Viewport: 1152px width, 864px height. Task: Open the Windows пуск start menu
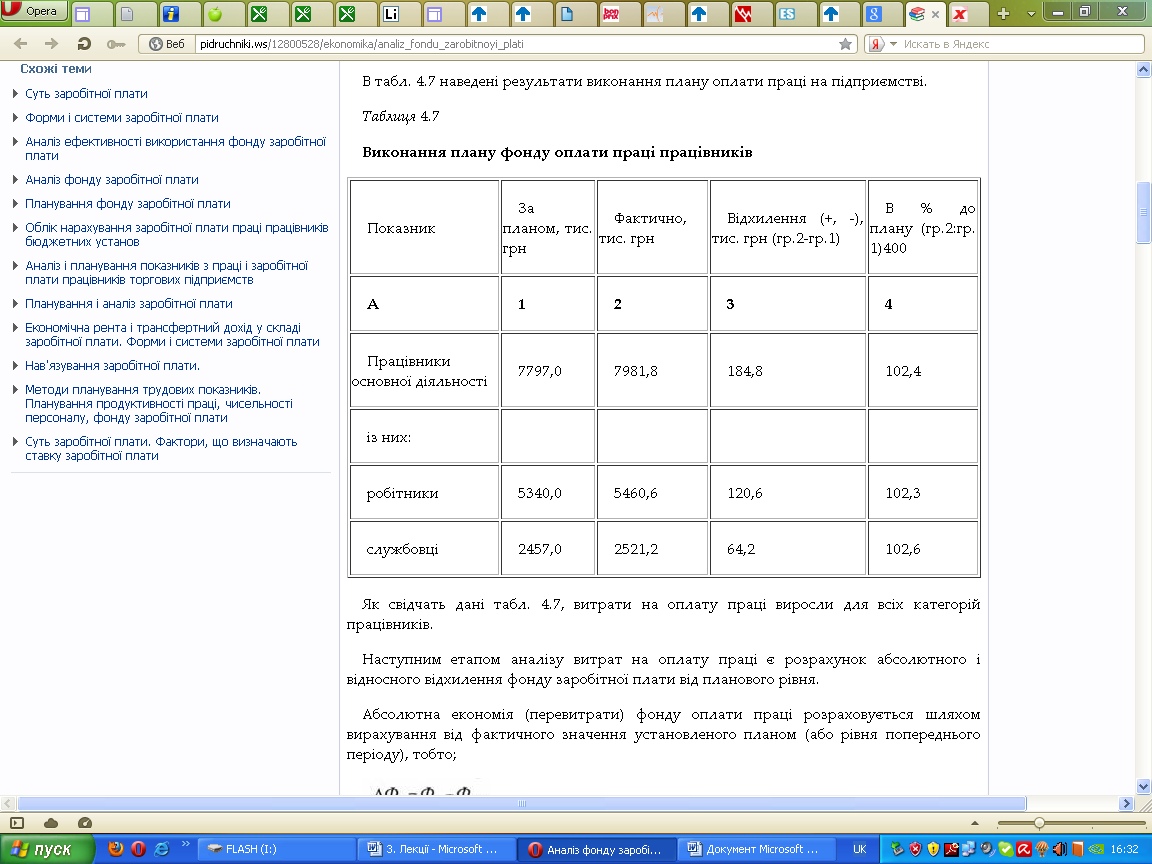pyautogui.click(x=48, y=849)
